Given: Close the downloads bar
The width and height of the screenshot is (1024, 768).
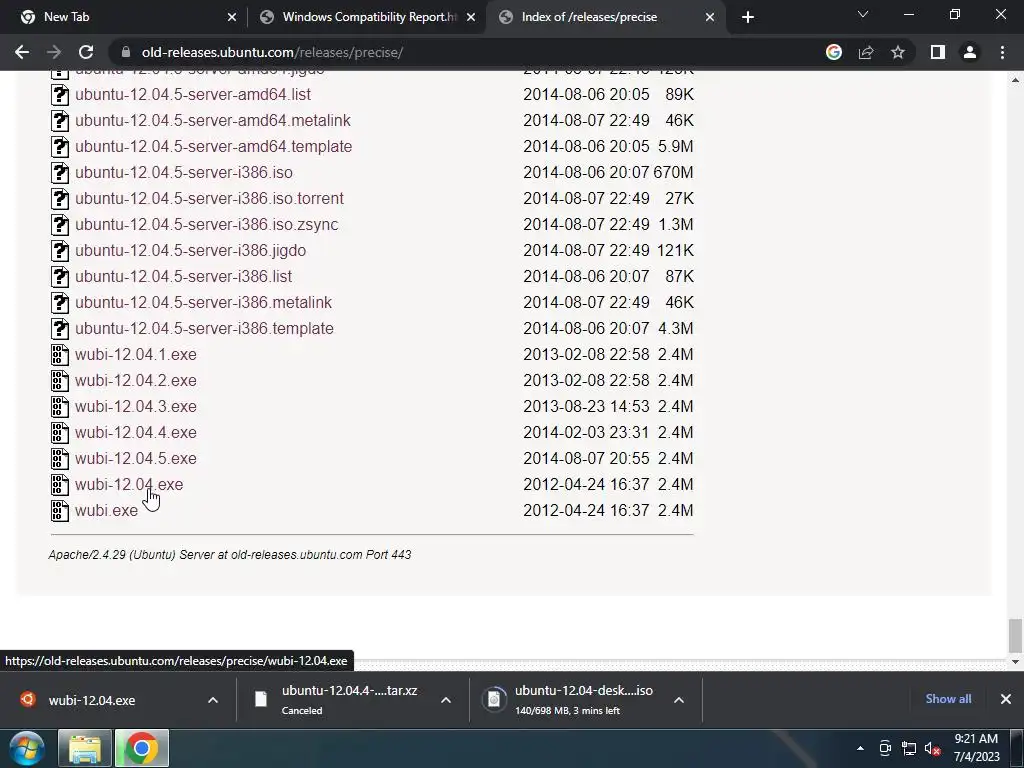Looking at the screenshot, I should (1006, 699).
